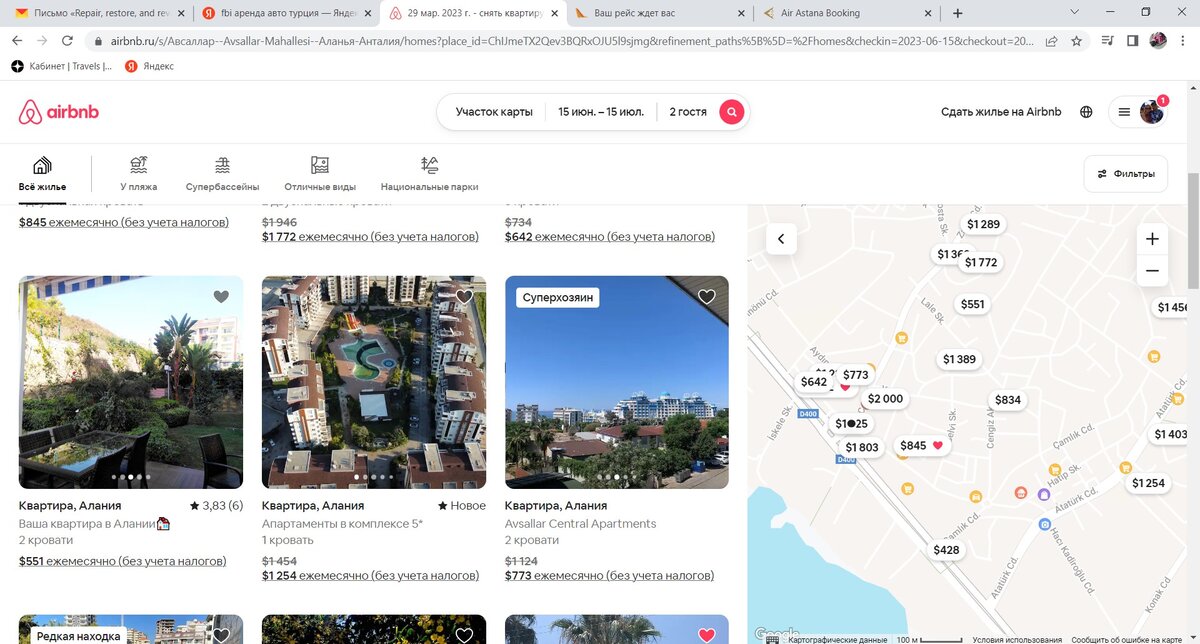This screenshot has width=1200, height=644.
Task: Go back in browser history
Action: (x=17, y=41)
